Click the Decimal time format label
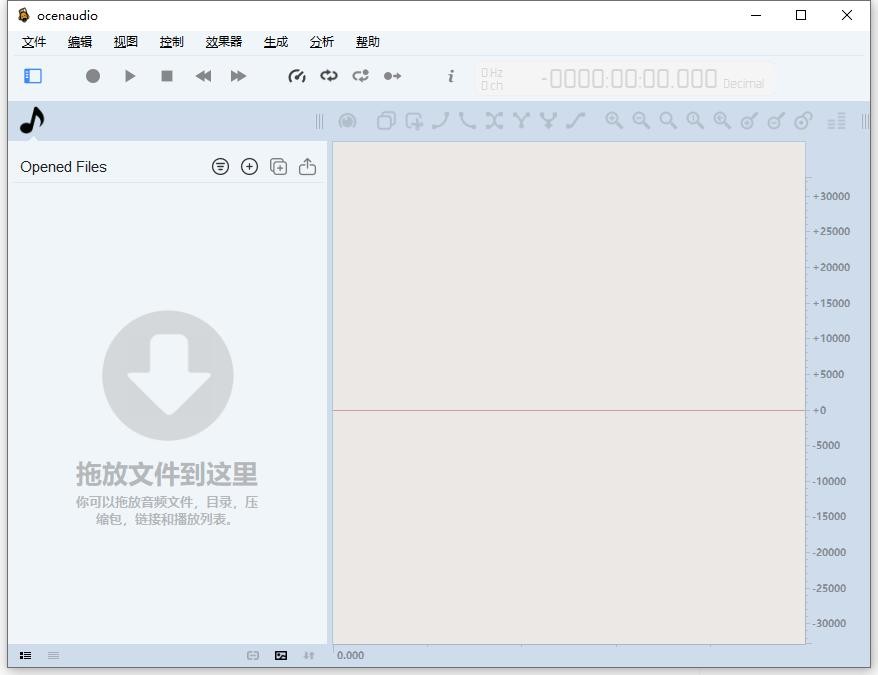Screen dimensions: 878x675 [x=744, y=83]
